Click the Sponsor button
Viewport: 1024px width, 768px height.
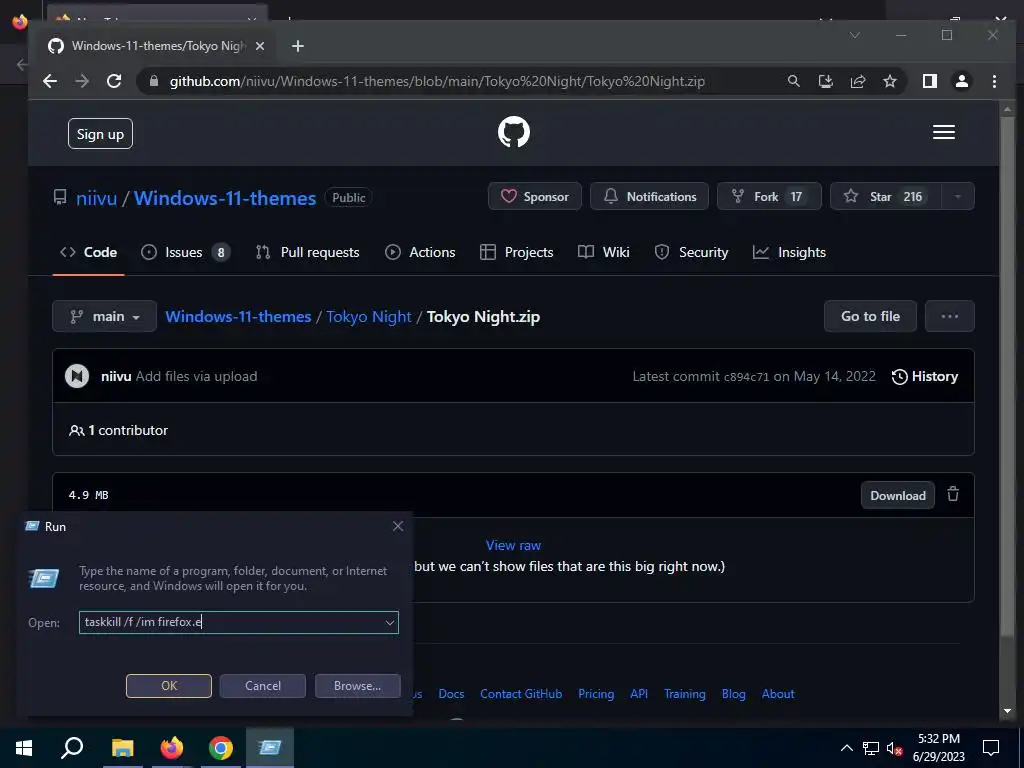coord(535,197)
